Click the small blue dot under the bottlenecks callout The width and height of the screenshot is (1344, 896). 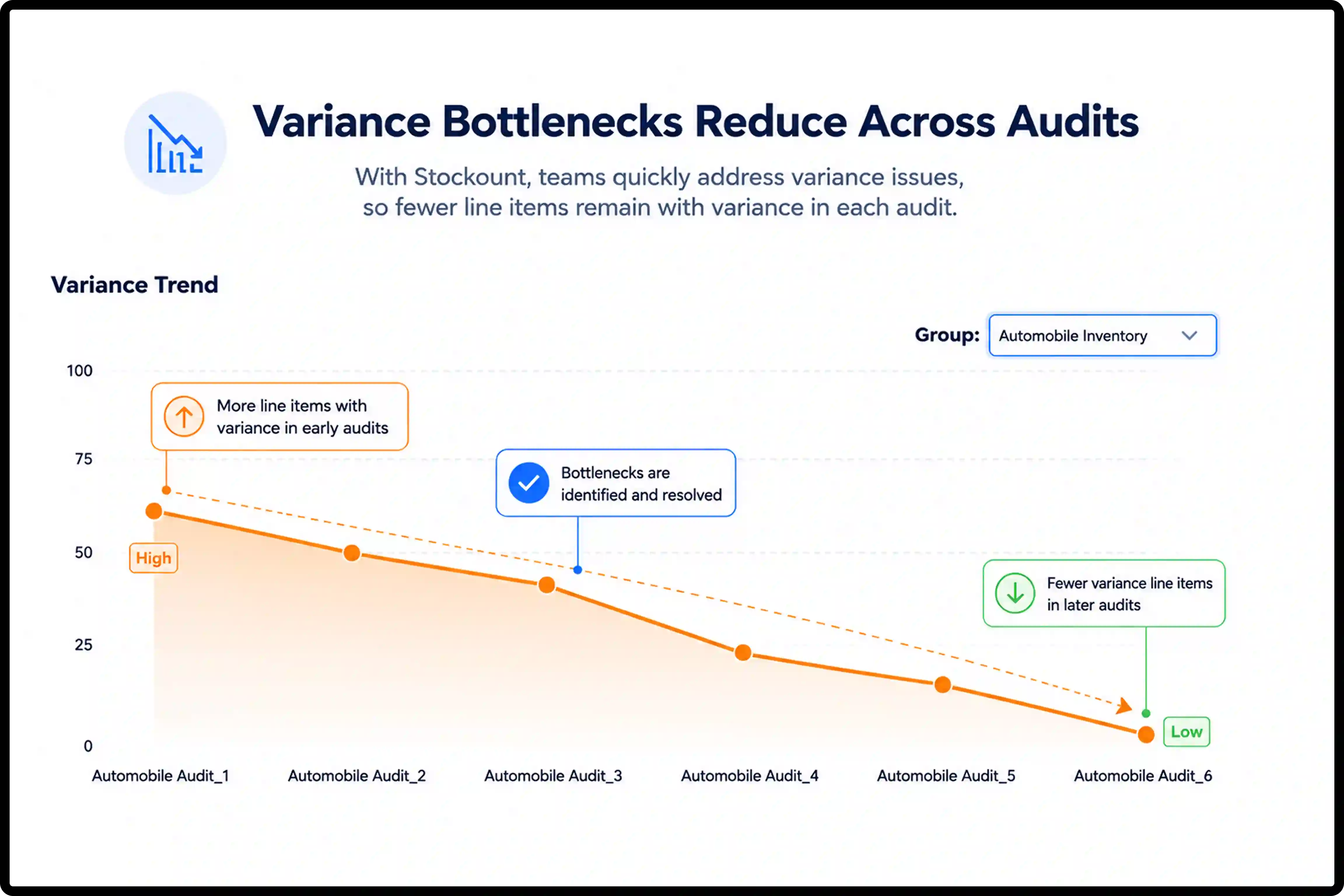578,570
